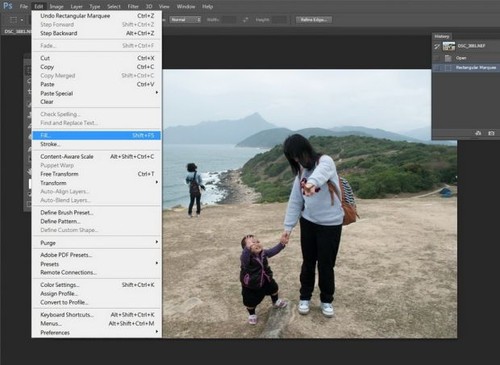Choose Clear from the Edit menu
Image resolution: width=500 pixels, height=365 pixels.
click(96, 102)
